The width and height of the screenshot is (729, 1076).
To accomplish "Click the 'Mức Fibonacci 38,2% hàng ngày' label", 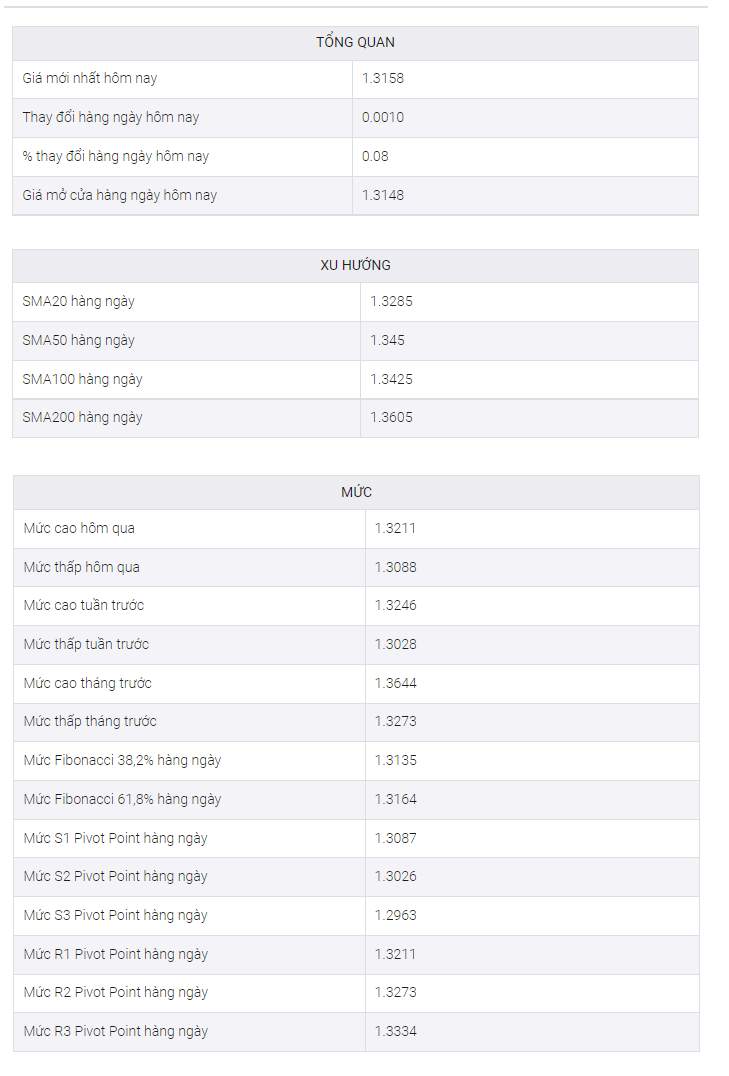I will coord(122,760).
